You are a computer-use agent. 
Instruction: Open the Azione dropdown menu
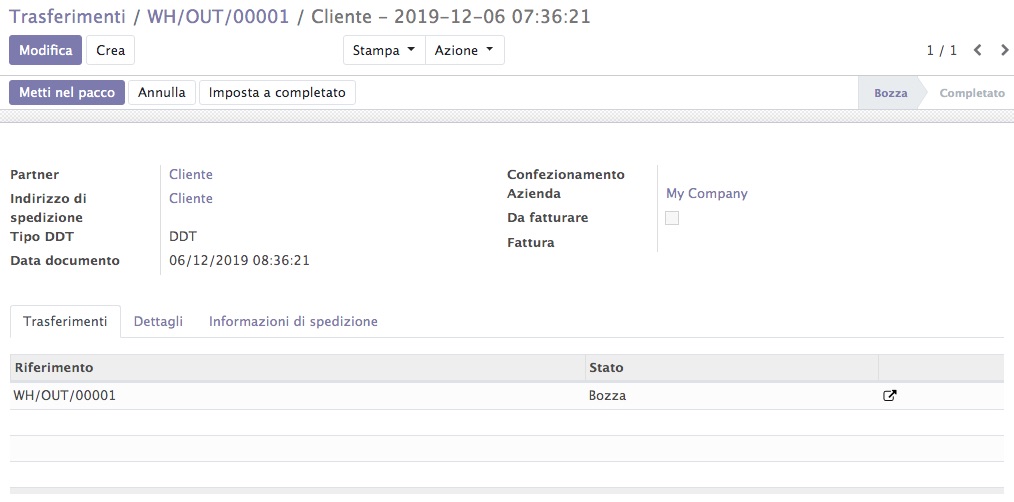[464, 50]
